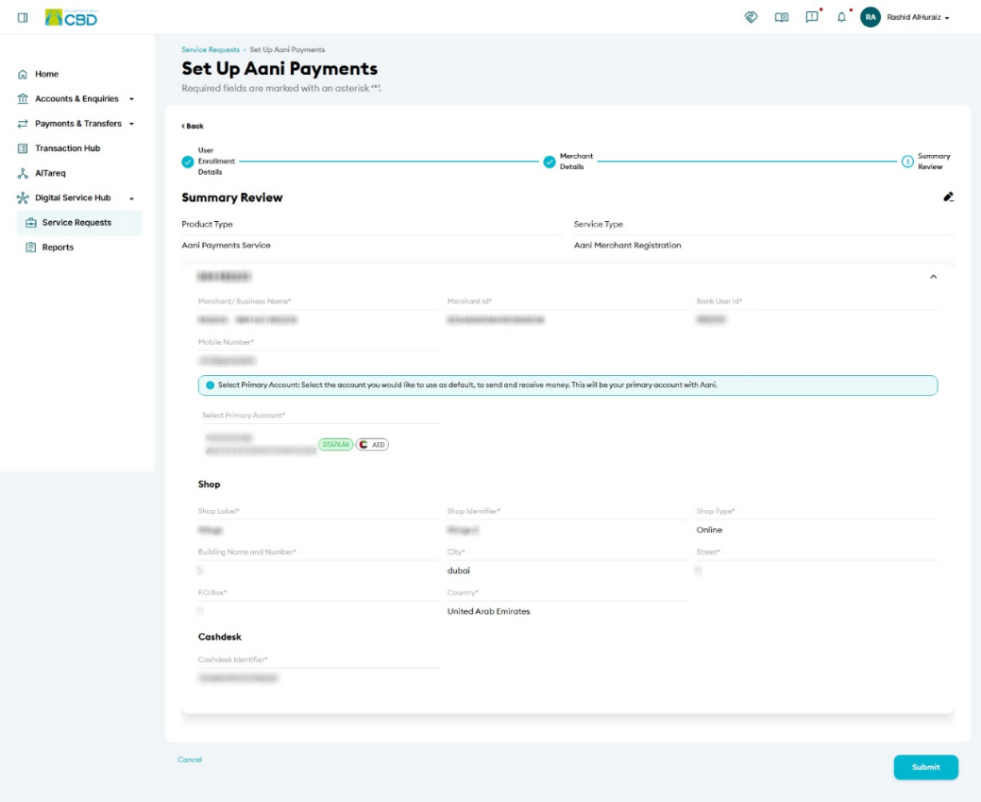Image resolution: width=981 pixels, height=802 pixels.
Task: Click the Accounts & Enquiries bank icon
Action: tap(23, 99)
